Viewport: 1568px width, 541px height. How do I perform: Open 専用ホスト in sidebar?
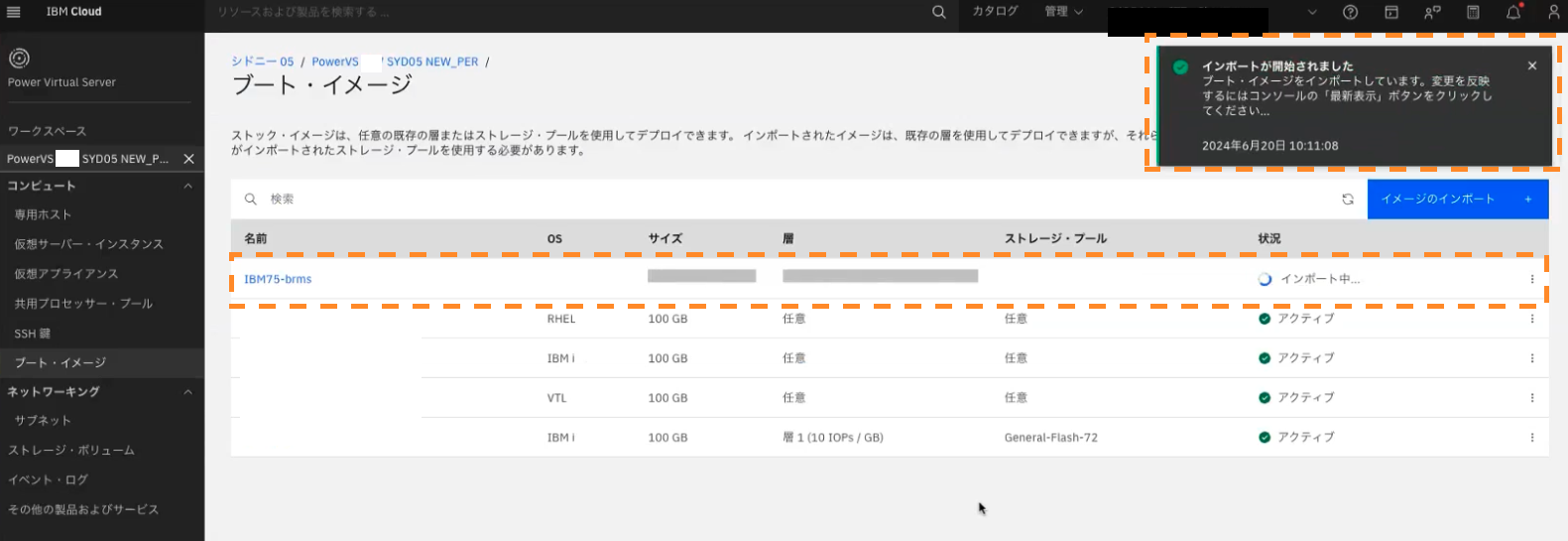pos(43,214)
